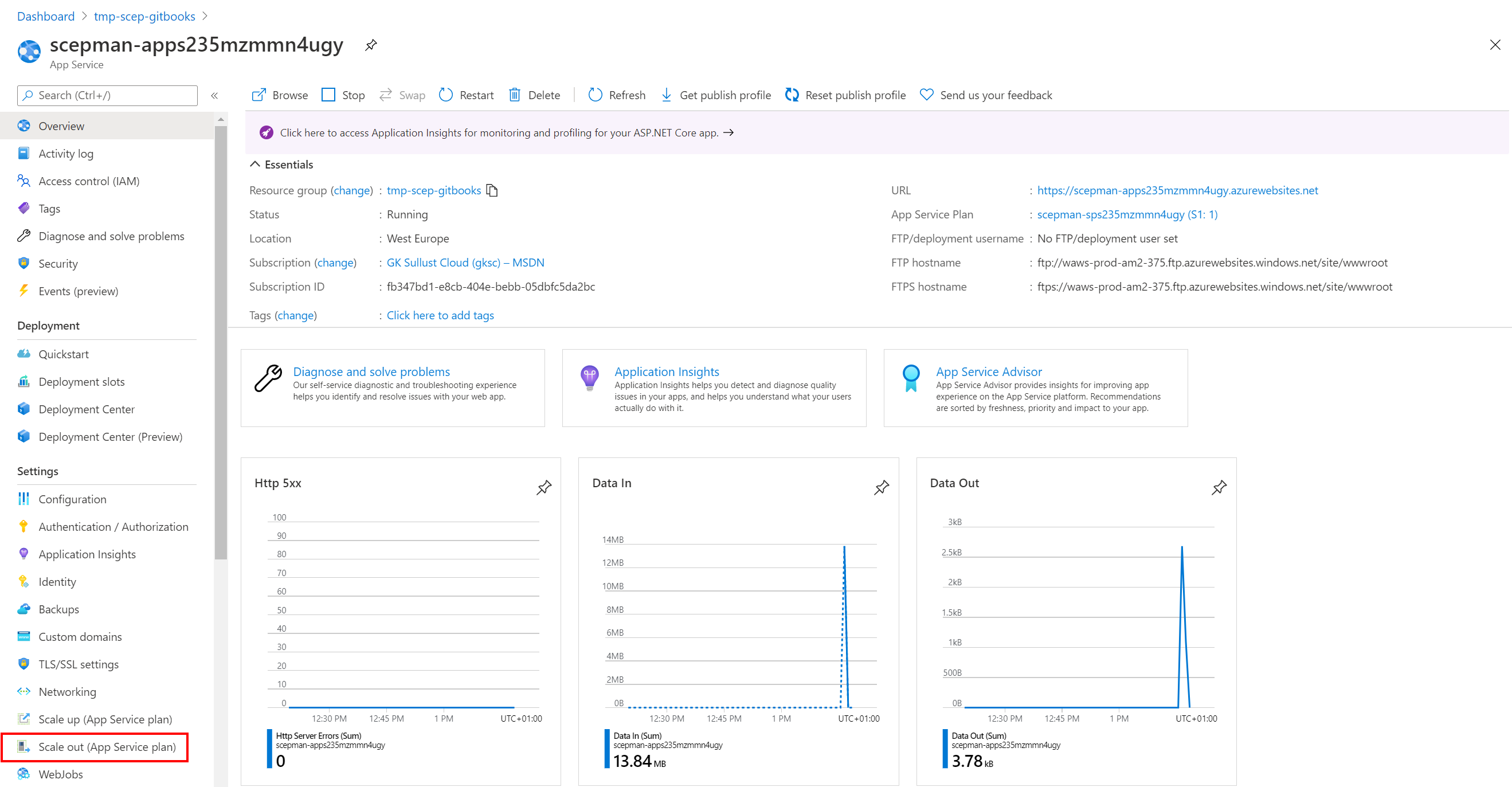1512x787 pixels.
Task: Open Identity settings
Action: 107,582
